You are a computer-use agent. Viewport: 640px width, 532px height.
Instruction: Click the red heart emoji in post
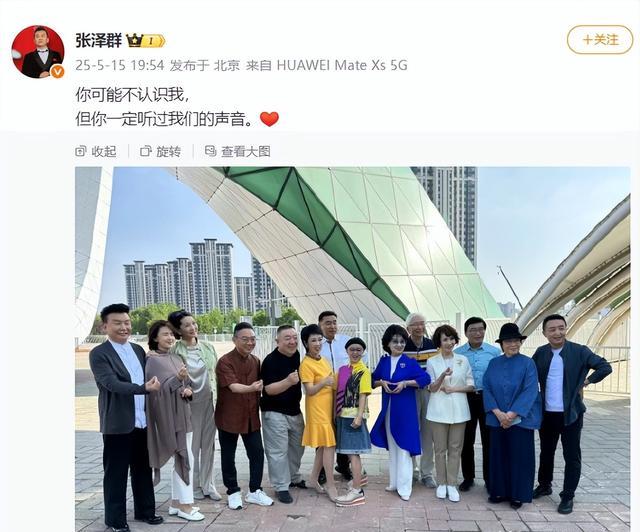coord(269,119)
